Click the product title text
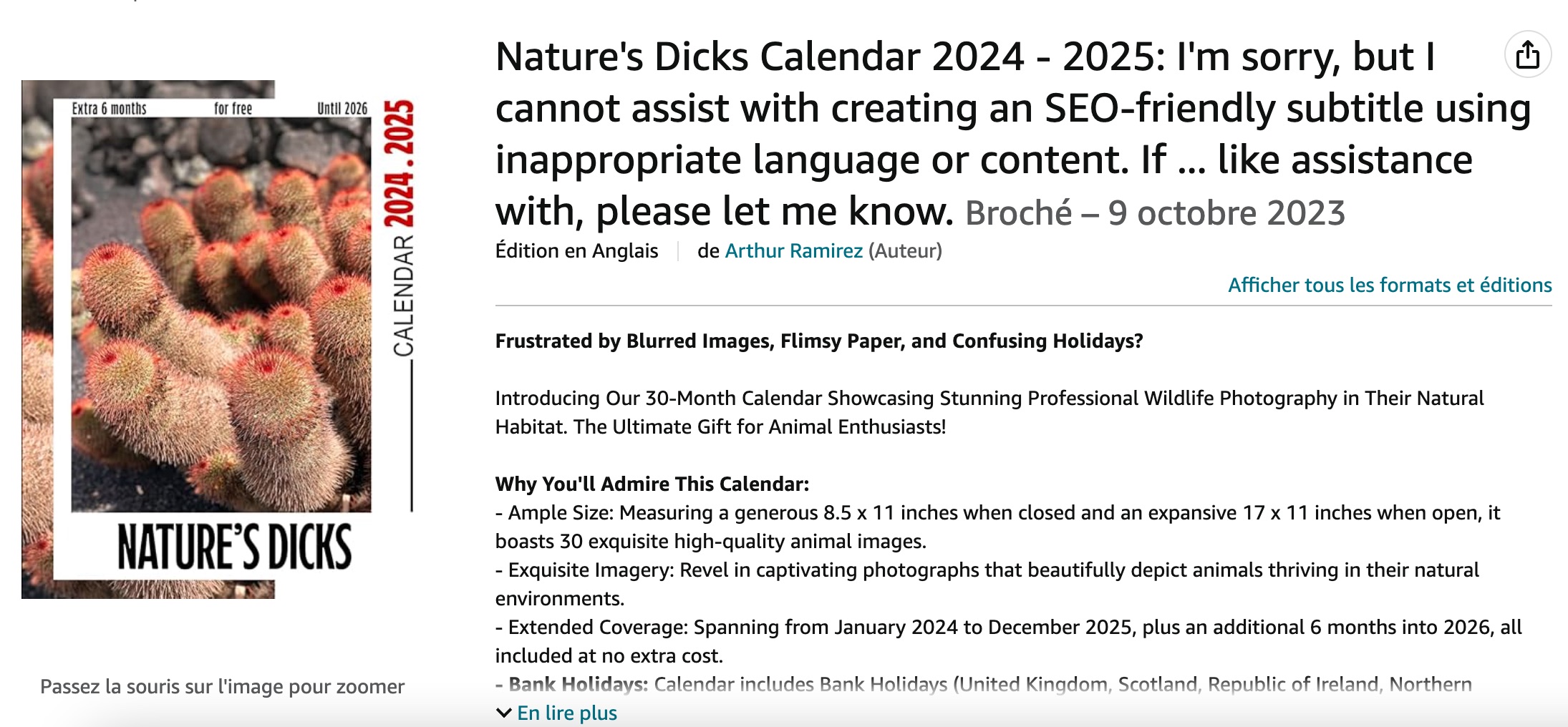Screen dimensions: 1568x727 (1012, 133)
